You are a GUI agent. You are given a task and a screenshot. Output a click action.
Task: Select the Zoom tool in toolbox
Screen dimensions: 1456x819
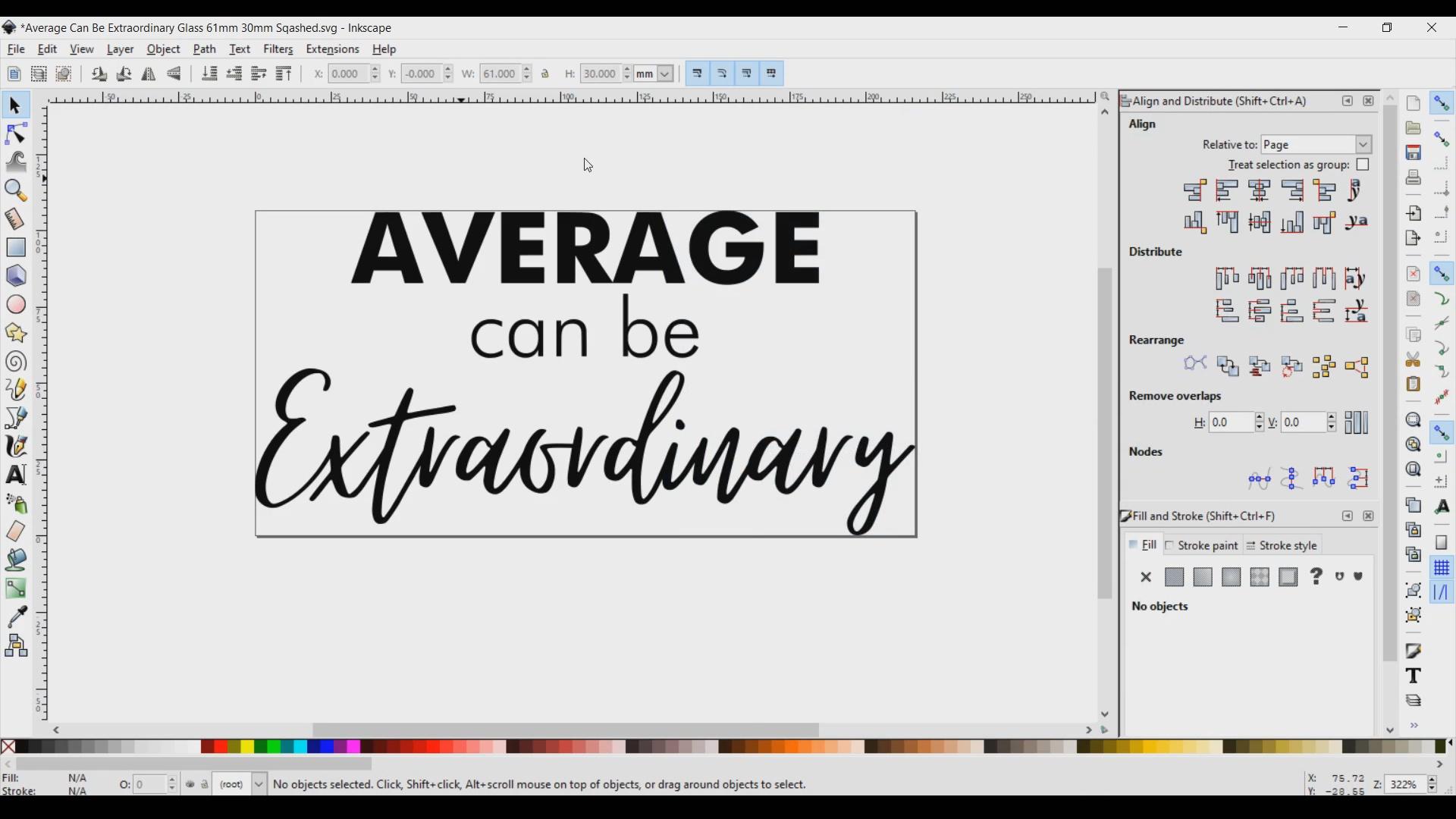point(16,190)
